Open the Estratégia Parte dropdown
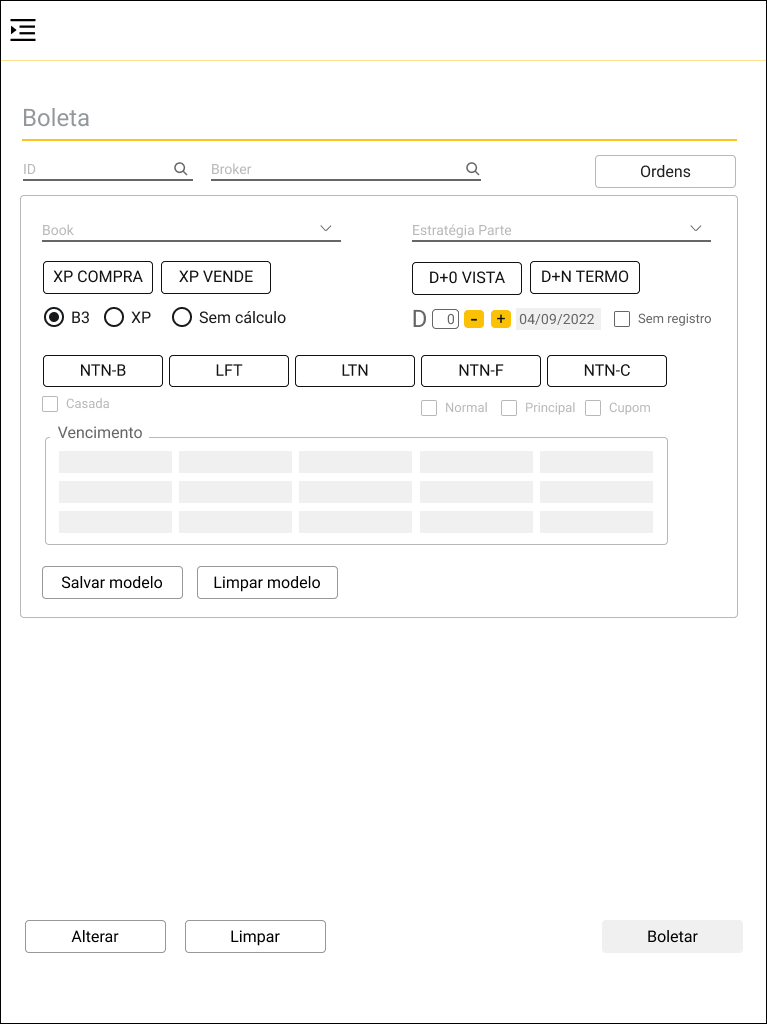Image resolution: width=767 pixels, height=1024 pixels. (x=696, y=229)
